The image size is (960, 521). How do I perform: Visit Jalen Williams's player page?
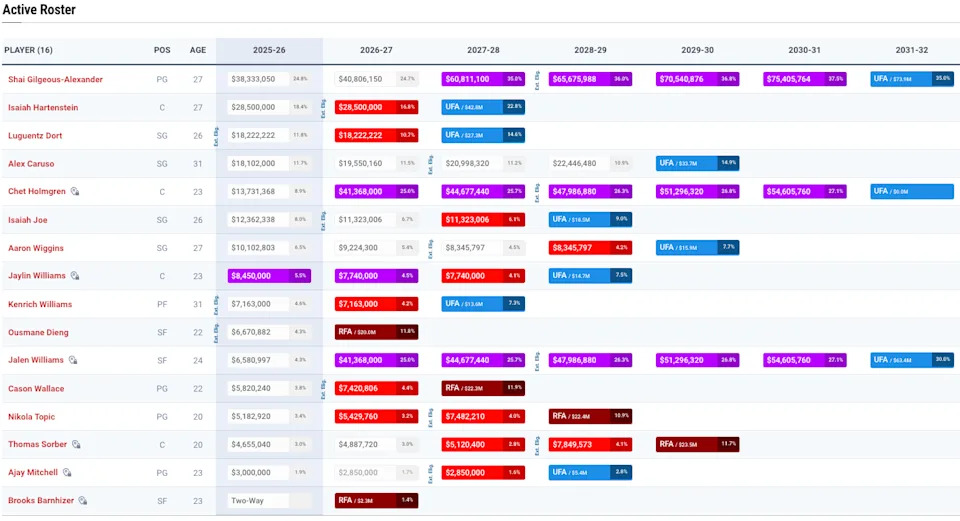click(36, 360)
